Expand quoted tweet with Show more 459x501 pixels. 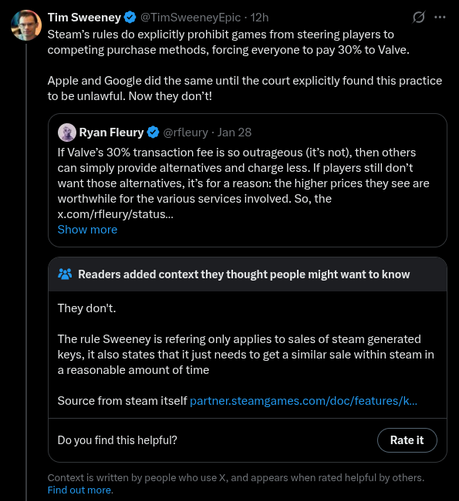(x=87, y=230)
